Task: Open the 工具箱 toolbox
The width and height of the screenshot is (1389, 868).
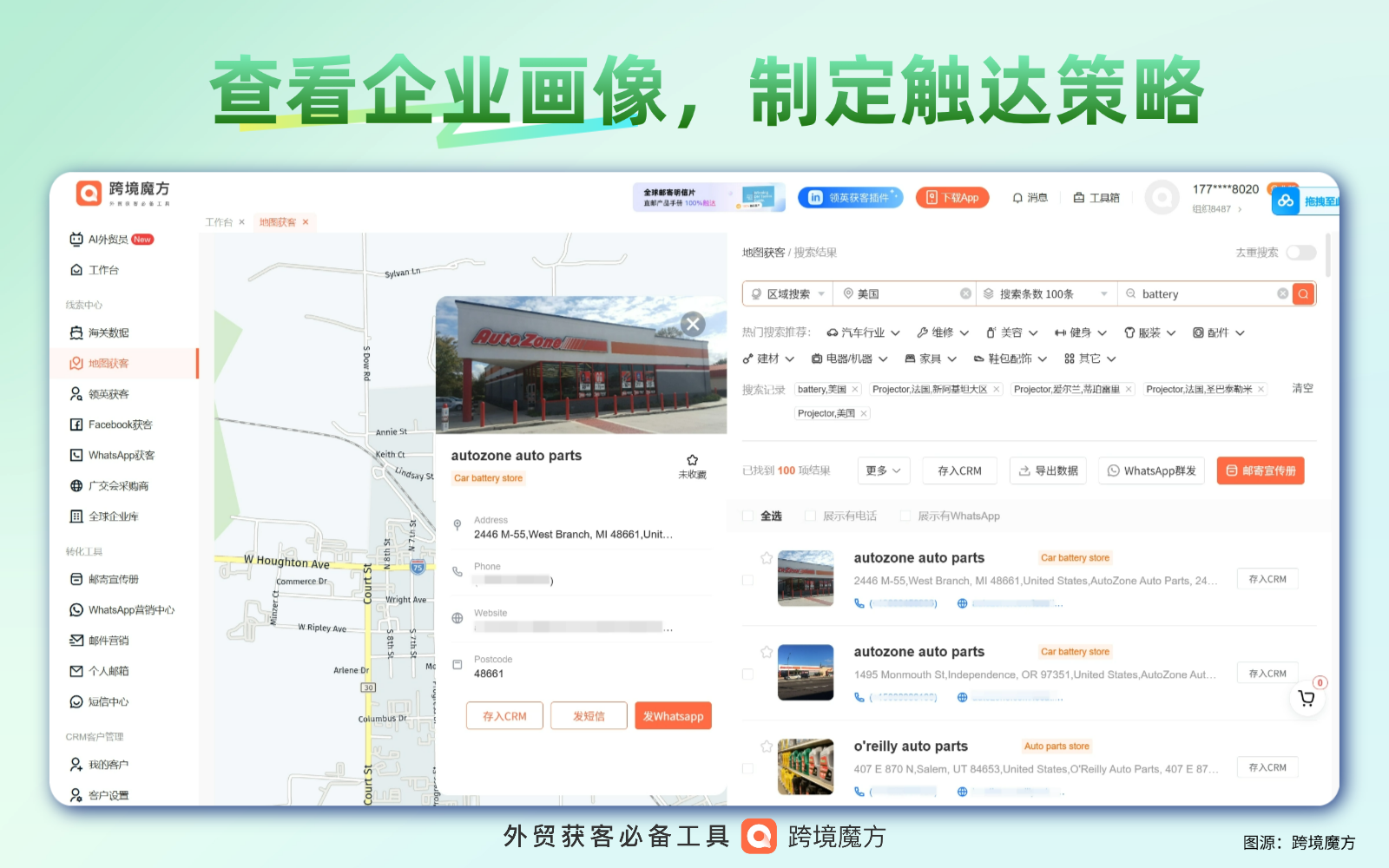Action: (x=1096, y=198)
